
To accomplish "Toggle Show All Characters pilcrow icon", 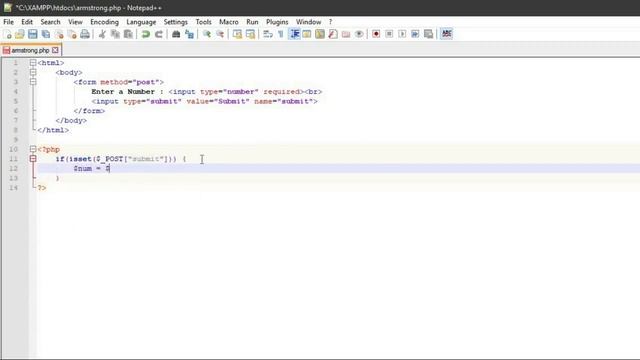I will click(281, 34).
